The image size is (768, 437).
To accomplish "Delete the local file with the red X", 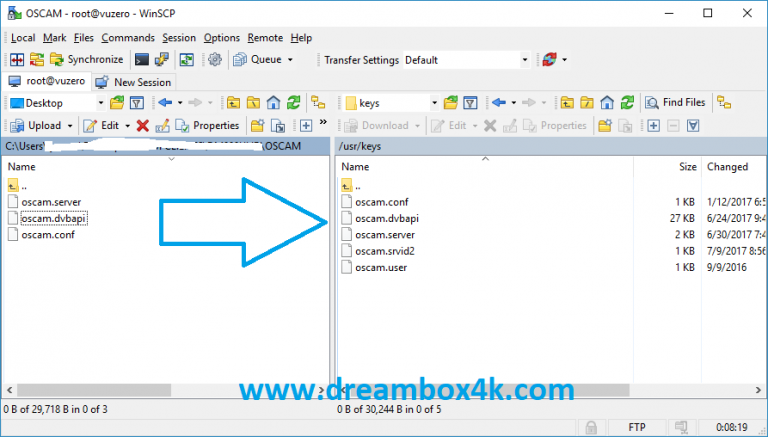I will click(143, 126).
